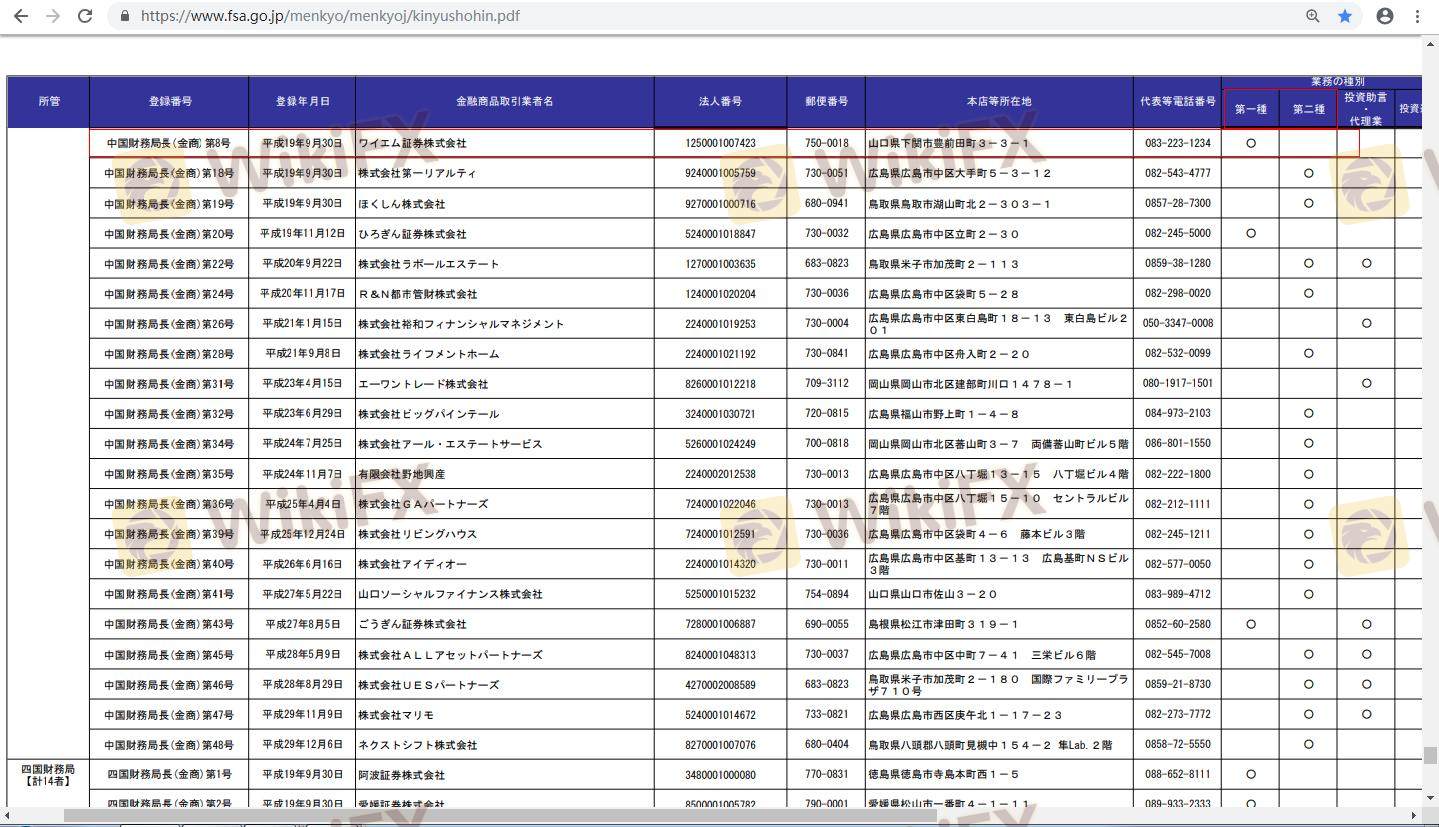Click the horizontal scrollbar right arrow
The height and width of the screenshot is (827, 1439).
1415,815
